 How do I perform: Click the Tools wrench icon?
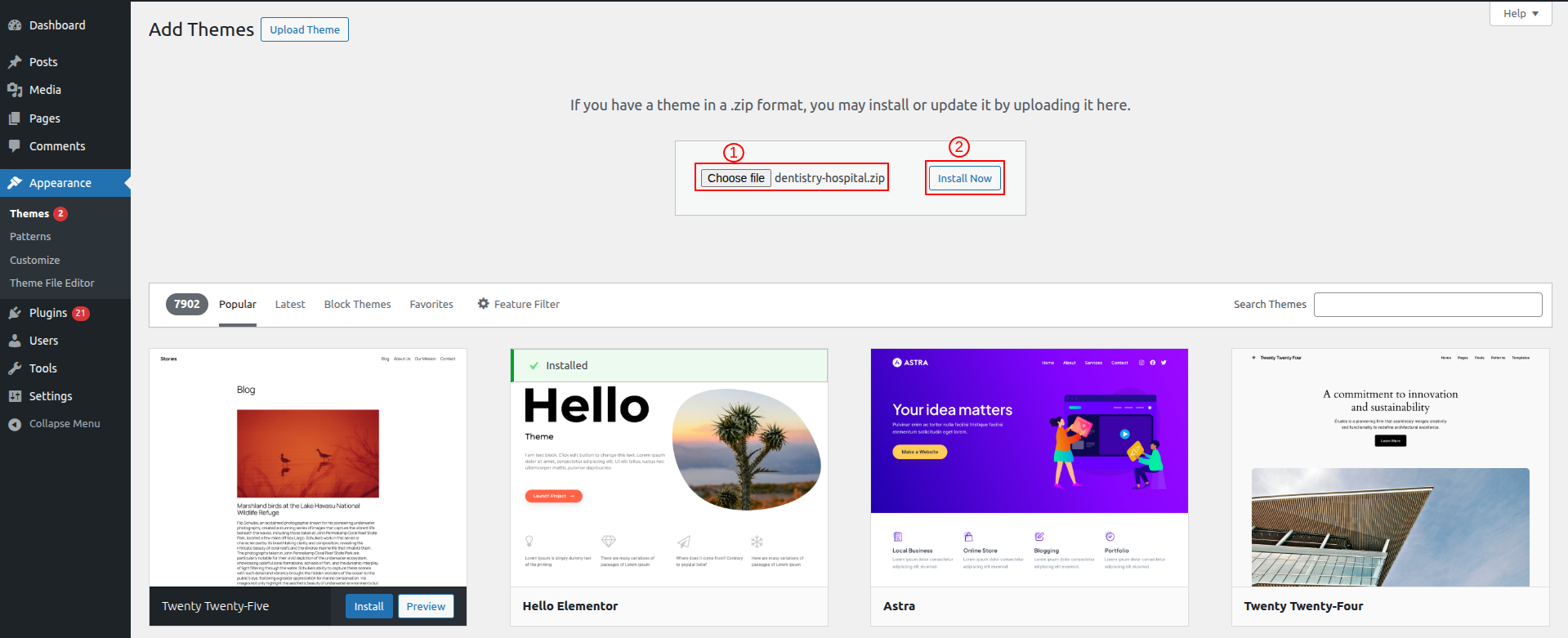click(x=15, y=368)
